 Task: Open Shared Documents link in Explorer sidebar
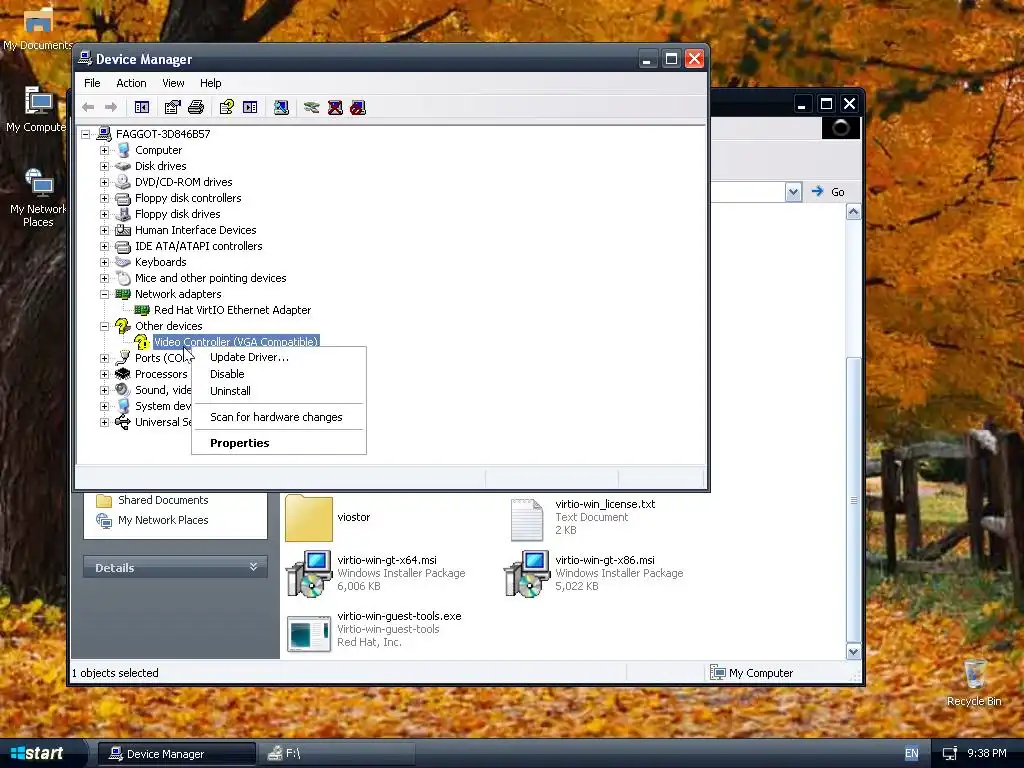click(x=163, y=500)
